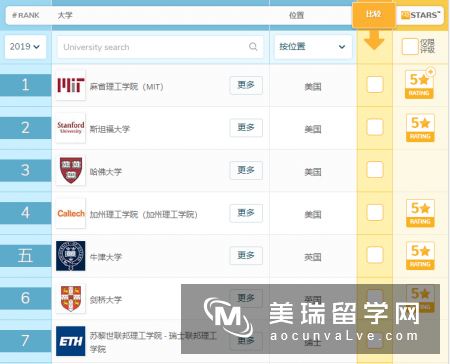450x364 pixels.
Task: Click the rank 1 cell
Action: point(25,85)
